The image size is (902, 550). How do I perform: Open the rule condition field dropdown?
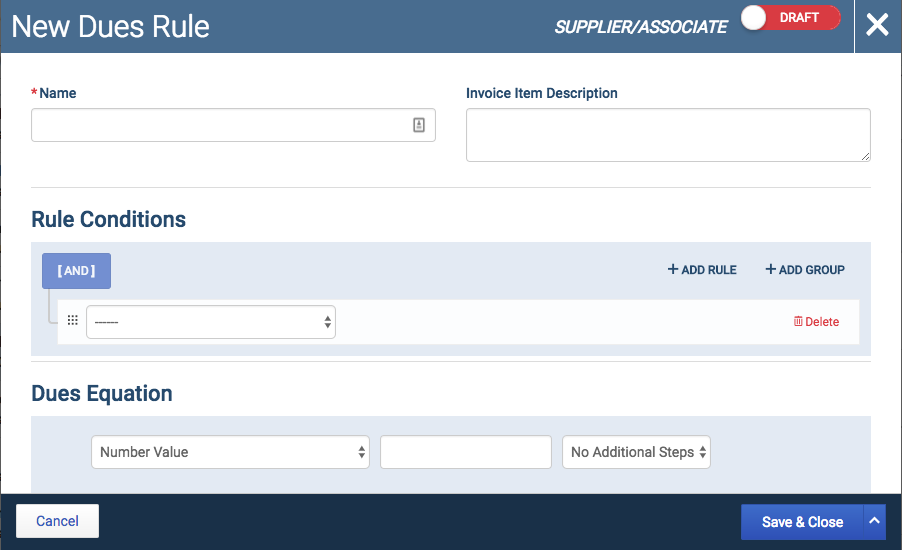[x=211, y=322]
